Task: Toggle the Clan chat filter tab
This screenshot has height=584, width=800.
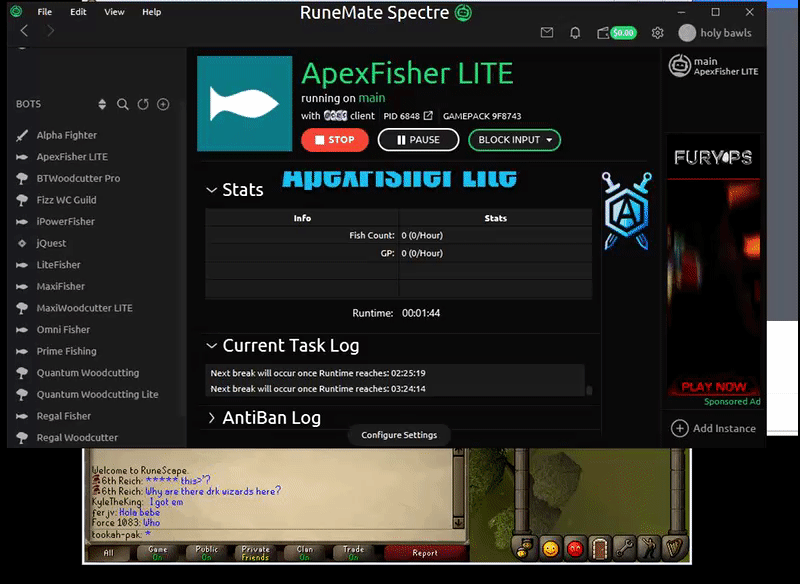Action: [304, 553]
